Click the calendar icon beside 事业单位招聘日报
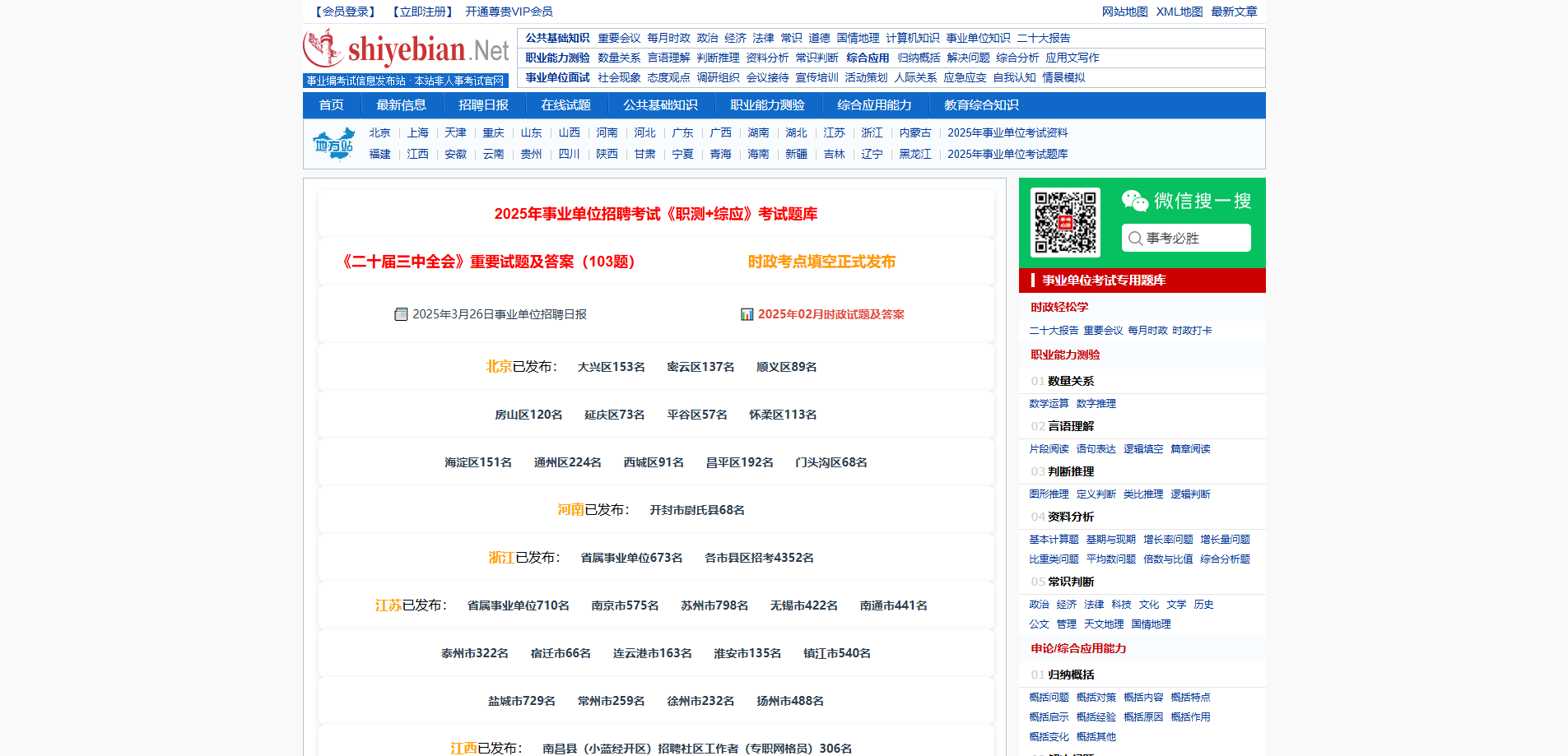Image resolution: width=1568 pixels, height=756 pixels. pos(401,313)
